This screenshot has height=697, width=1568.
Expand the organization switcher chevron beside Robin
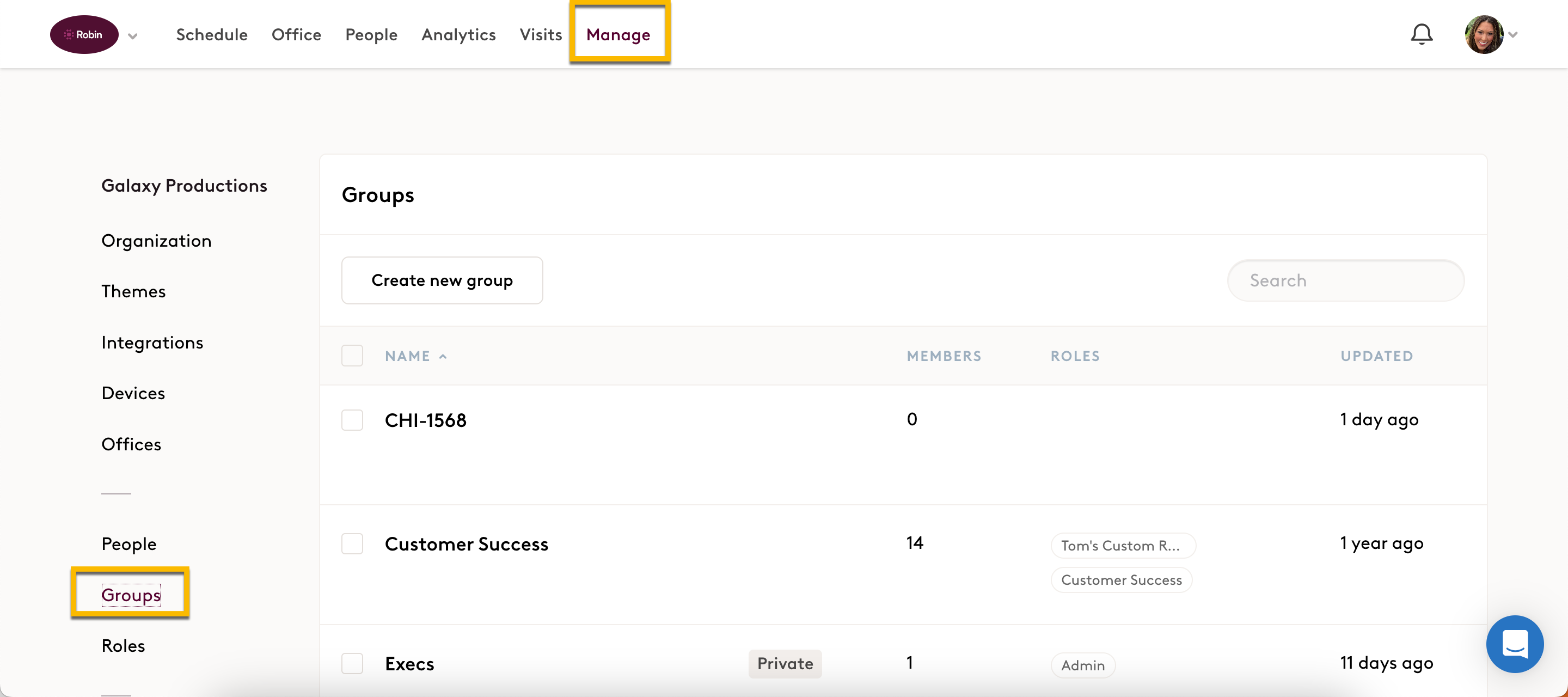tap(133, 36)
